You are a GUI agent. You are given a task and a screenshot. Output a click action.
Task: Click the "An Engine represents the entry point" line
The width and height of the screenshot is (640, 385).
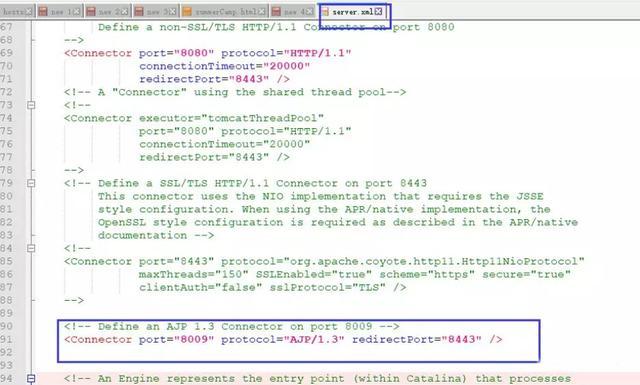(x=317, y=378)
